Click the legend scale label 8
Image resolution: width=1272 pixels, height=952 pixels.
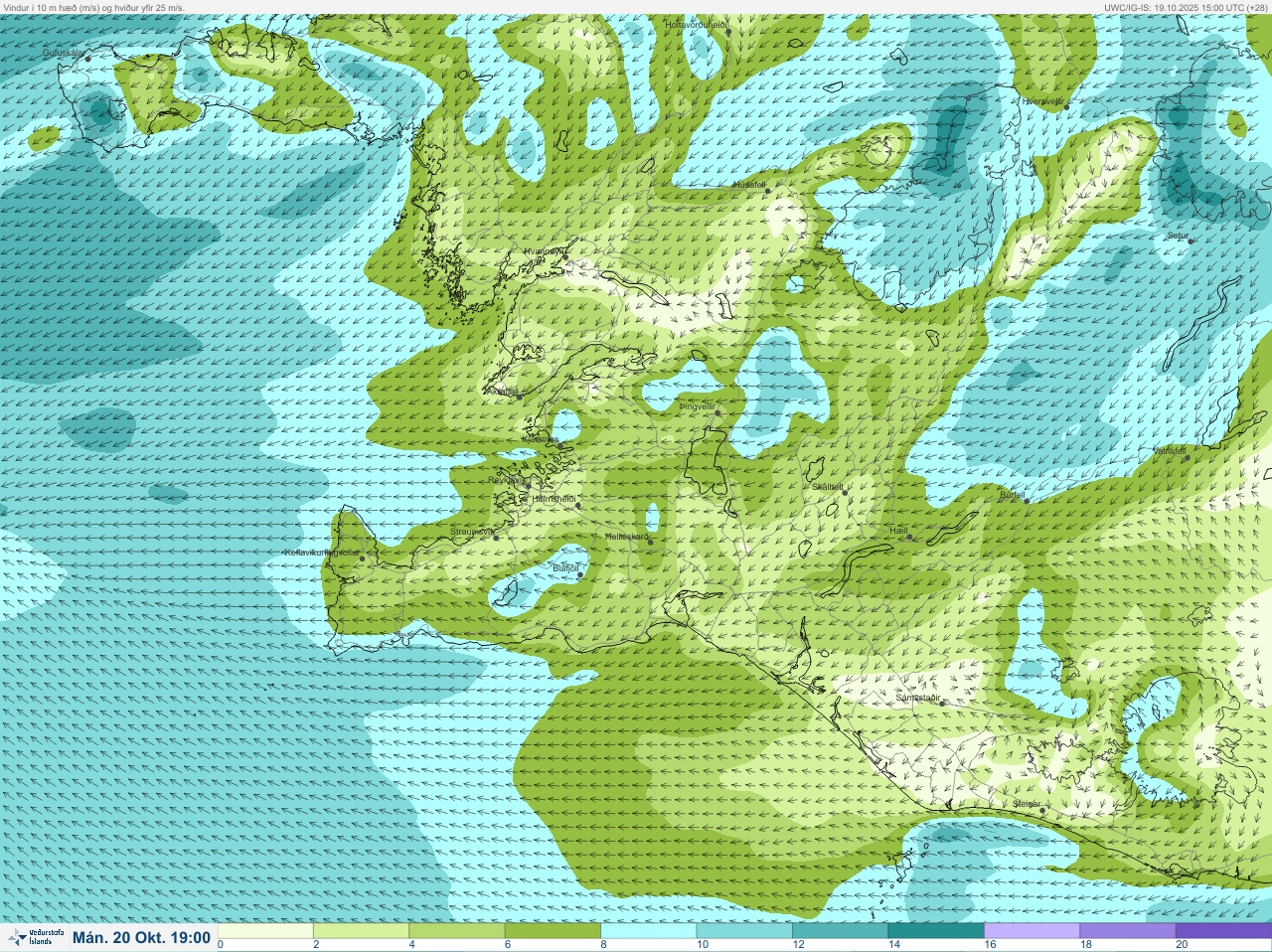(601, 945)
